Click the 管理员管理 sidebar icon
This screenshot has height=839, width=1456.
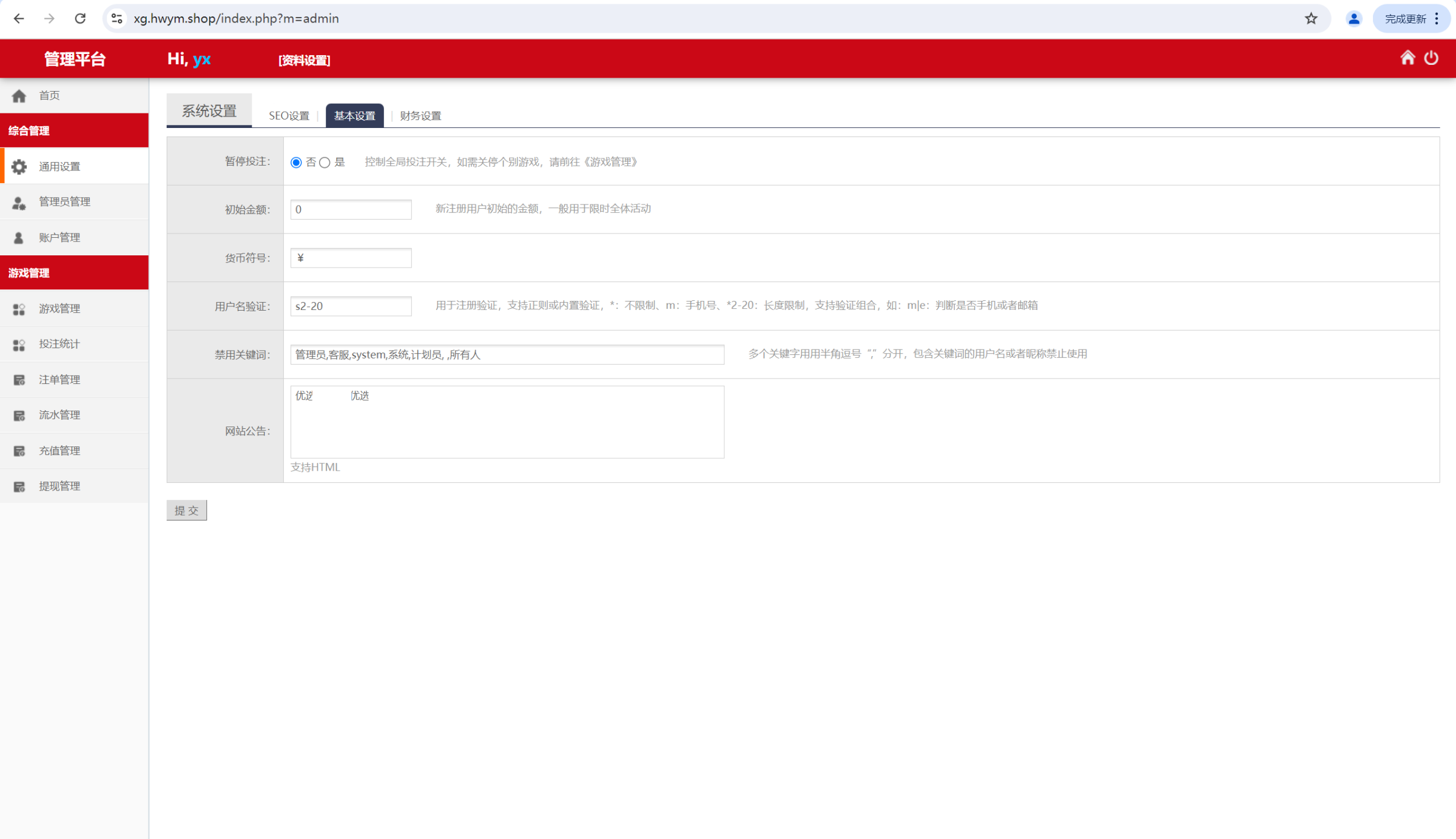(19, 203)
